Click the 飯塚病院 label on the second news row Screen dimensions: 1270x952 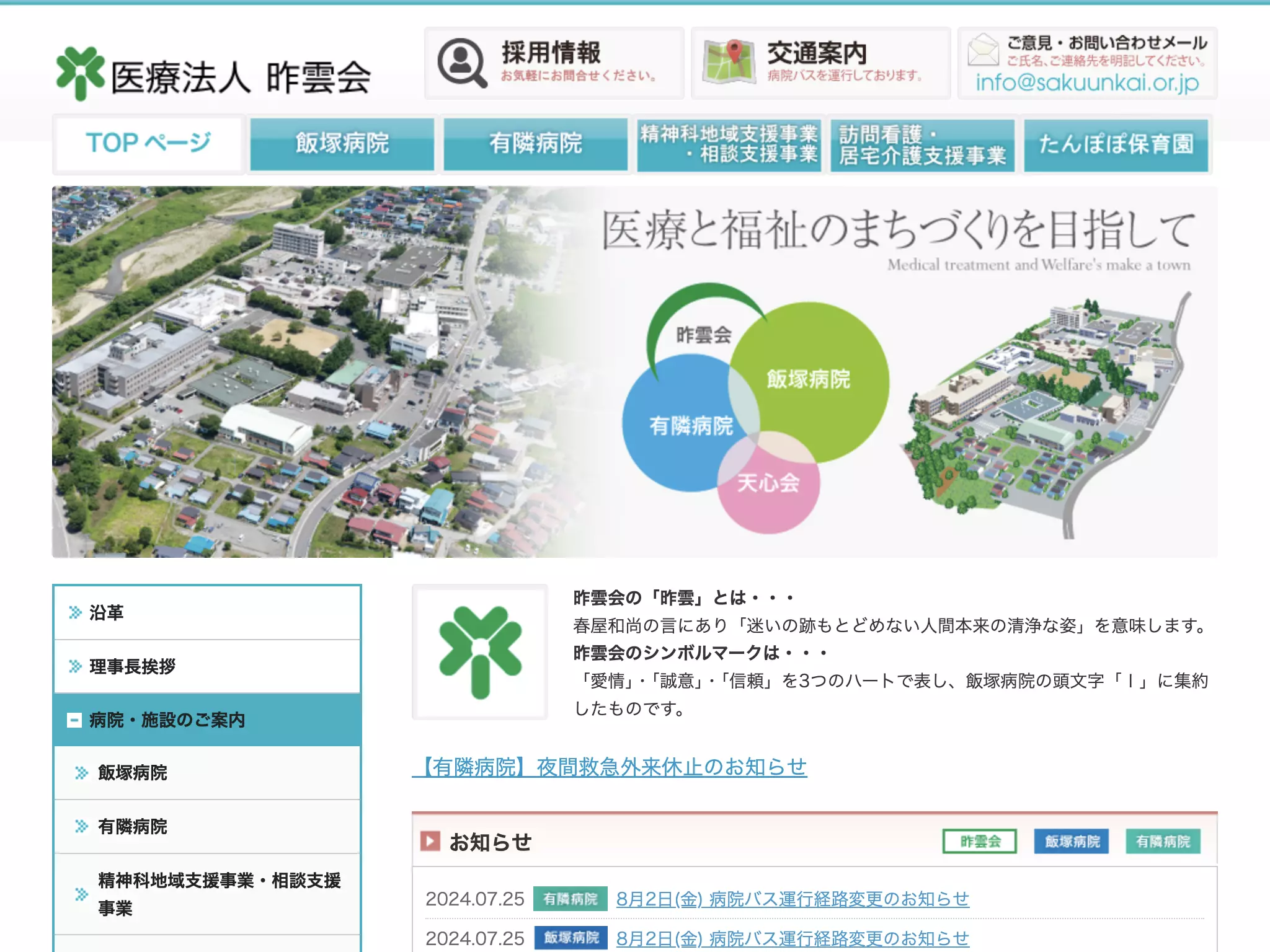click(x=571, y=938)
